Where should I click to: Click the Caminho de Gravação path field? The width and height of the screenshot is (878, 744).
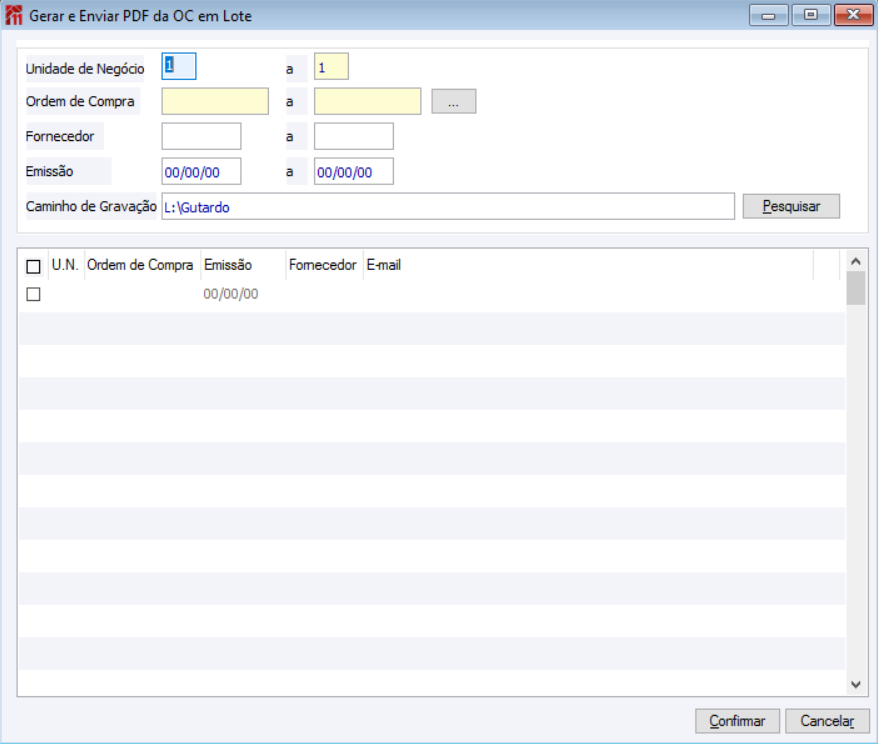tap(448, 207)
